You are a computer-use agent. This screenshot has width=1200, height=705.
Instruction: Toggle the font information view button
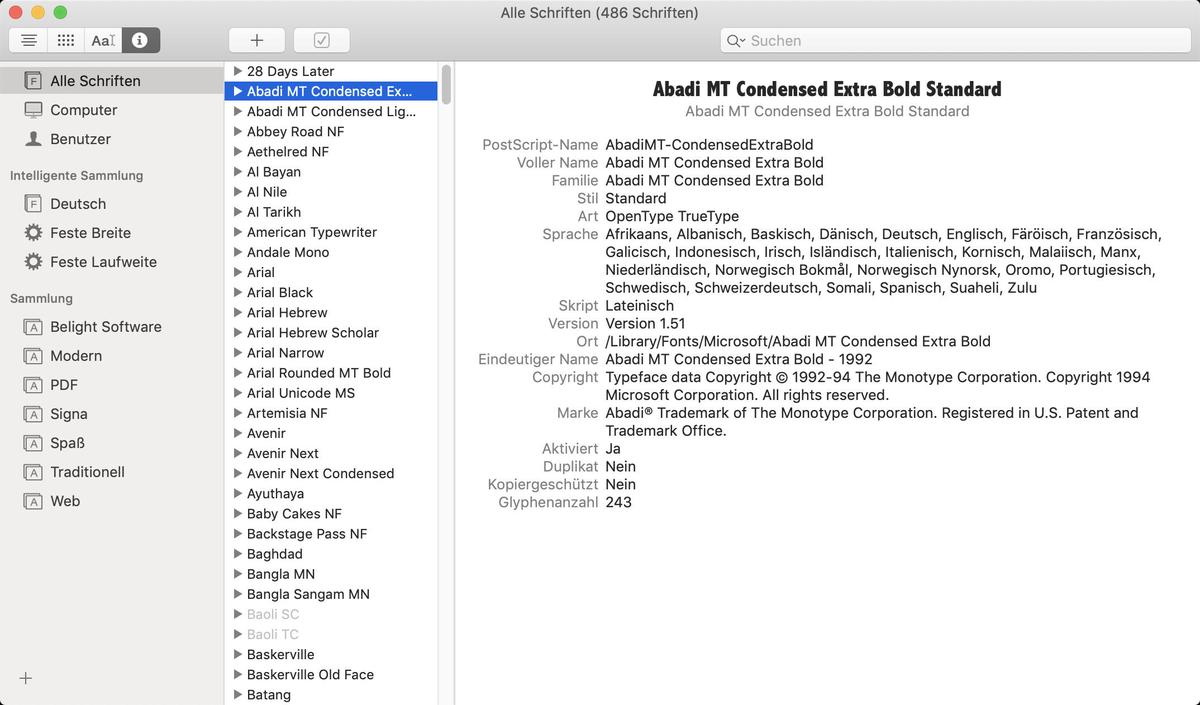[140, 40]
